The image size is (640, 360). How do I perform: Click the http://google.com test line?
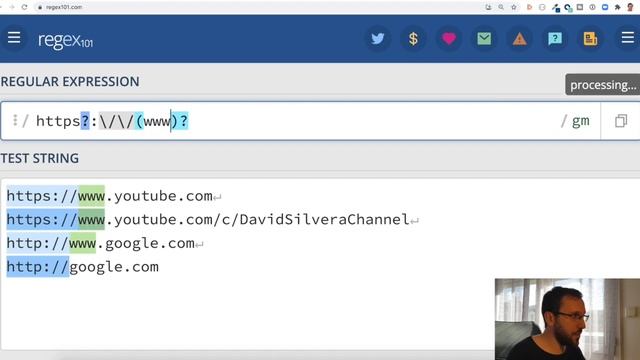(x=82, y=267)
